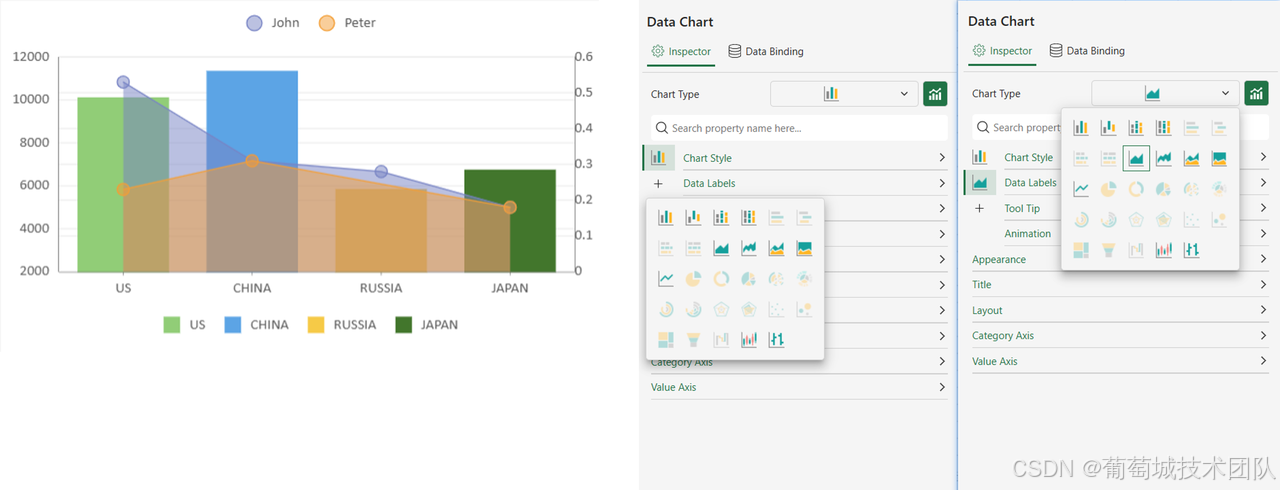Pick pie chart icon in left panel picker

tap(693, 279)
